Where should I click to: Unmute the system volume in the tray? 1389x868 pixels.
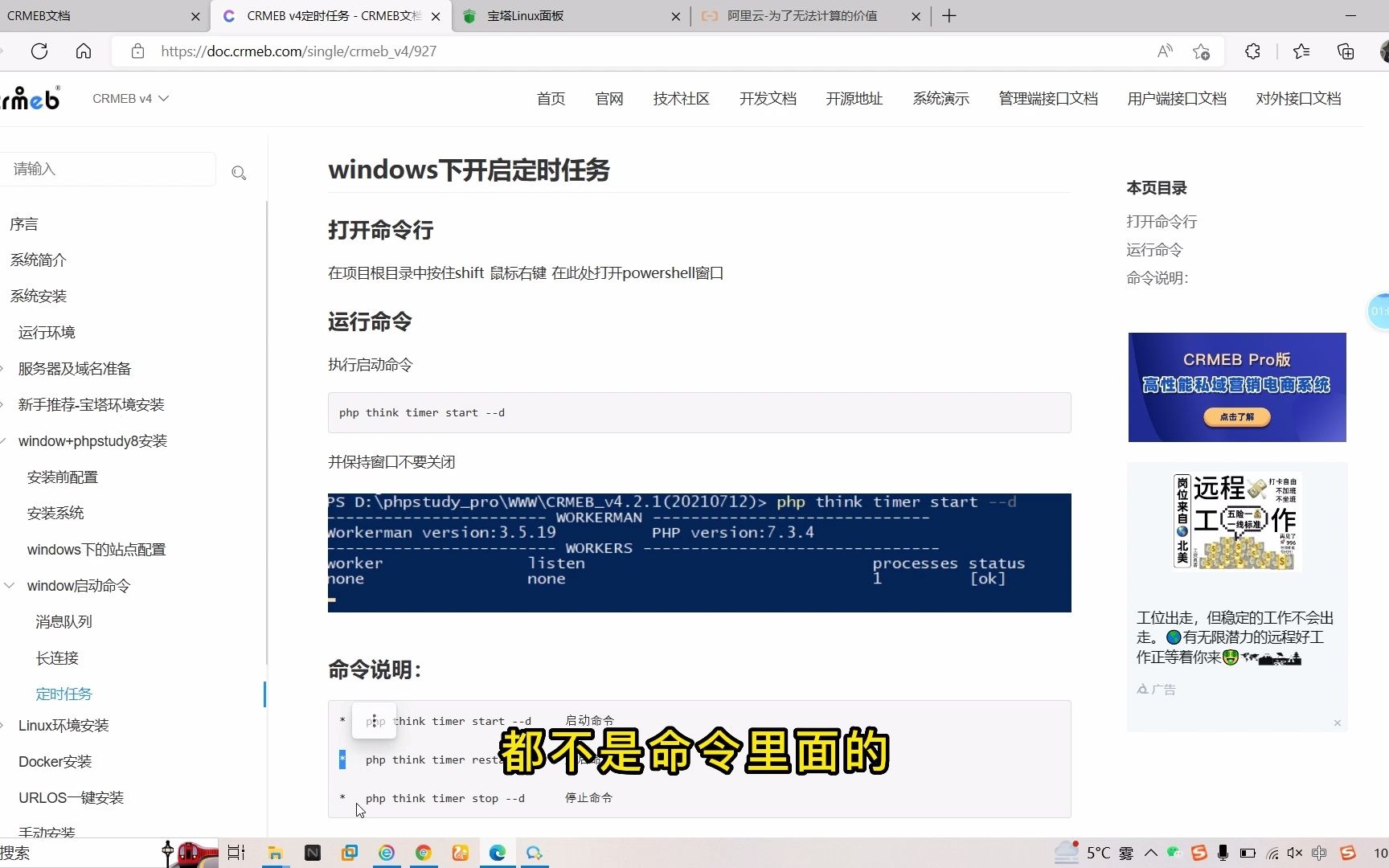coord(1294,853)
